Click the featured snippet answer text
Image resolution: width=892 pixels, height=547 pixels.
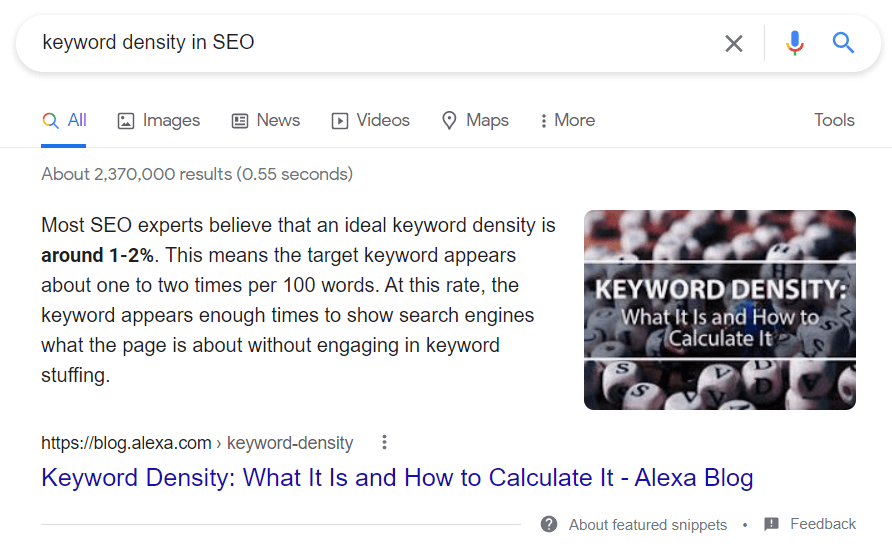coord(290,300)
